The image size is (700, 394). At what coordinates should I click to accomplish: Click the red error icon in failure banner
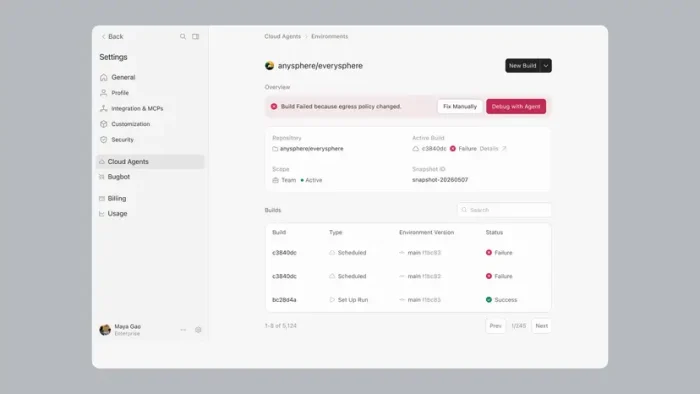coord(274,106)
